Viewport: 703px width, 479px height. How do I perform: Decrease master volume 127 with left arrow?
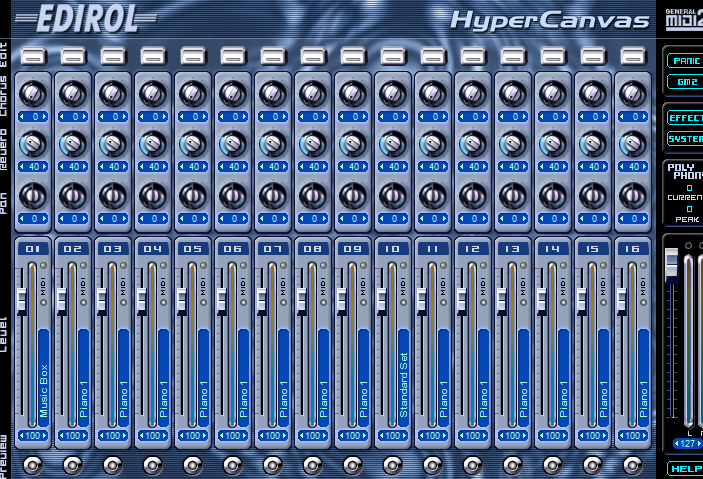676,444
